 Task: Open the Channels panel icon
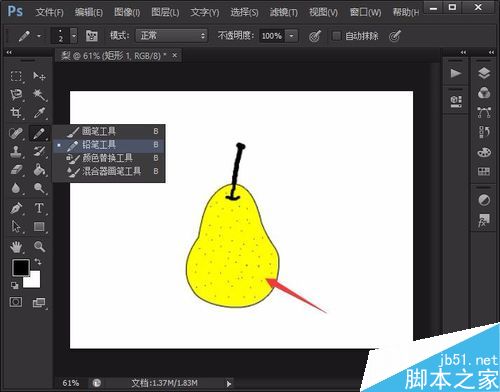(484, 93)
